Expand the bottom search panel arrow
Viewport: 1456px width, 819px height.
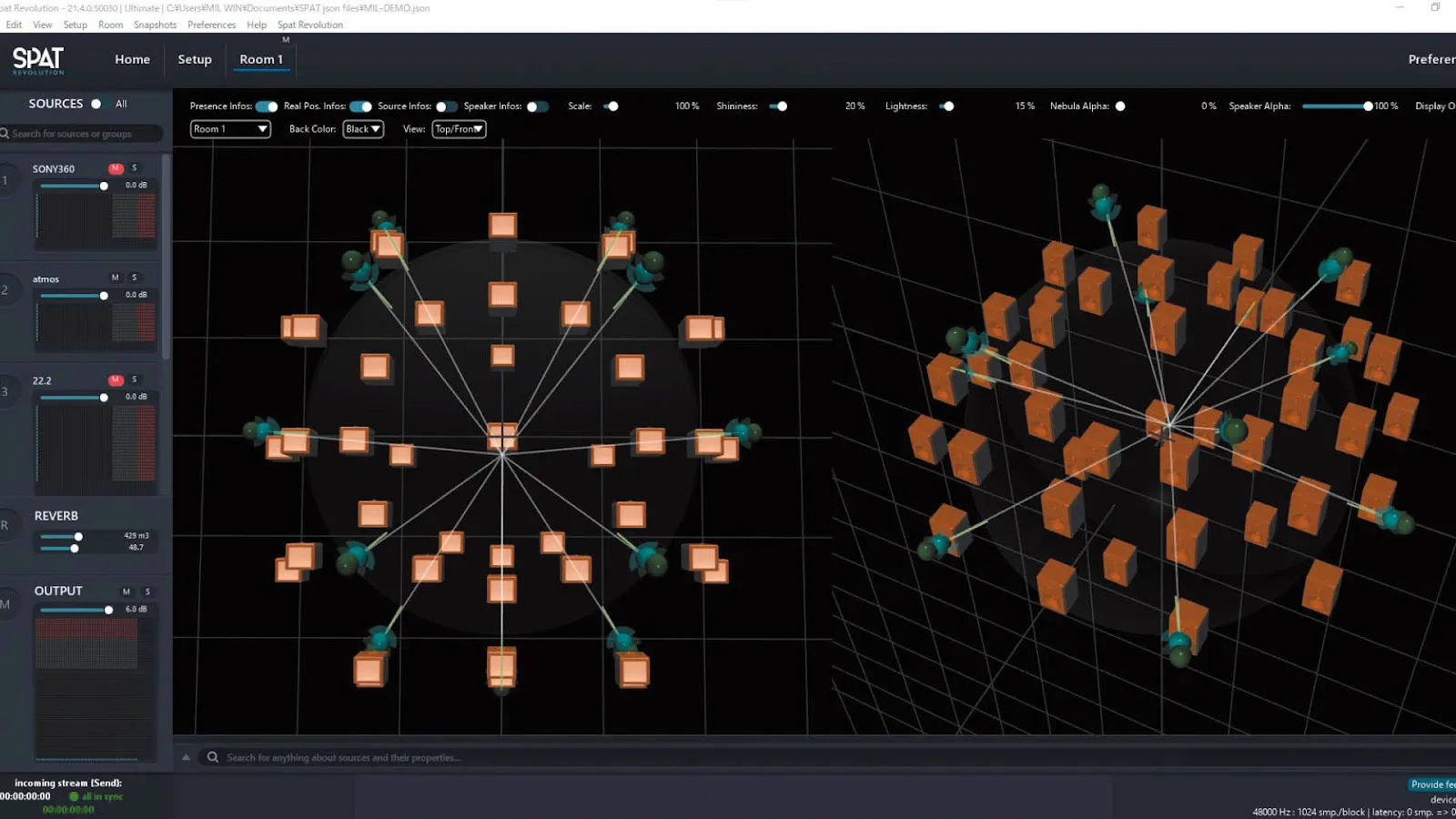186,757
